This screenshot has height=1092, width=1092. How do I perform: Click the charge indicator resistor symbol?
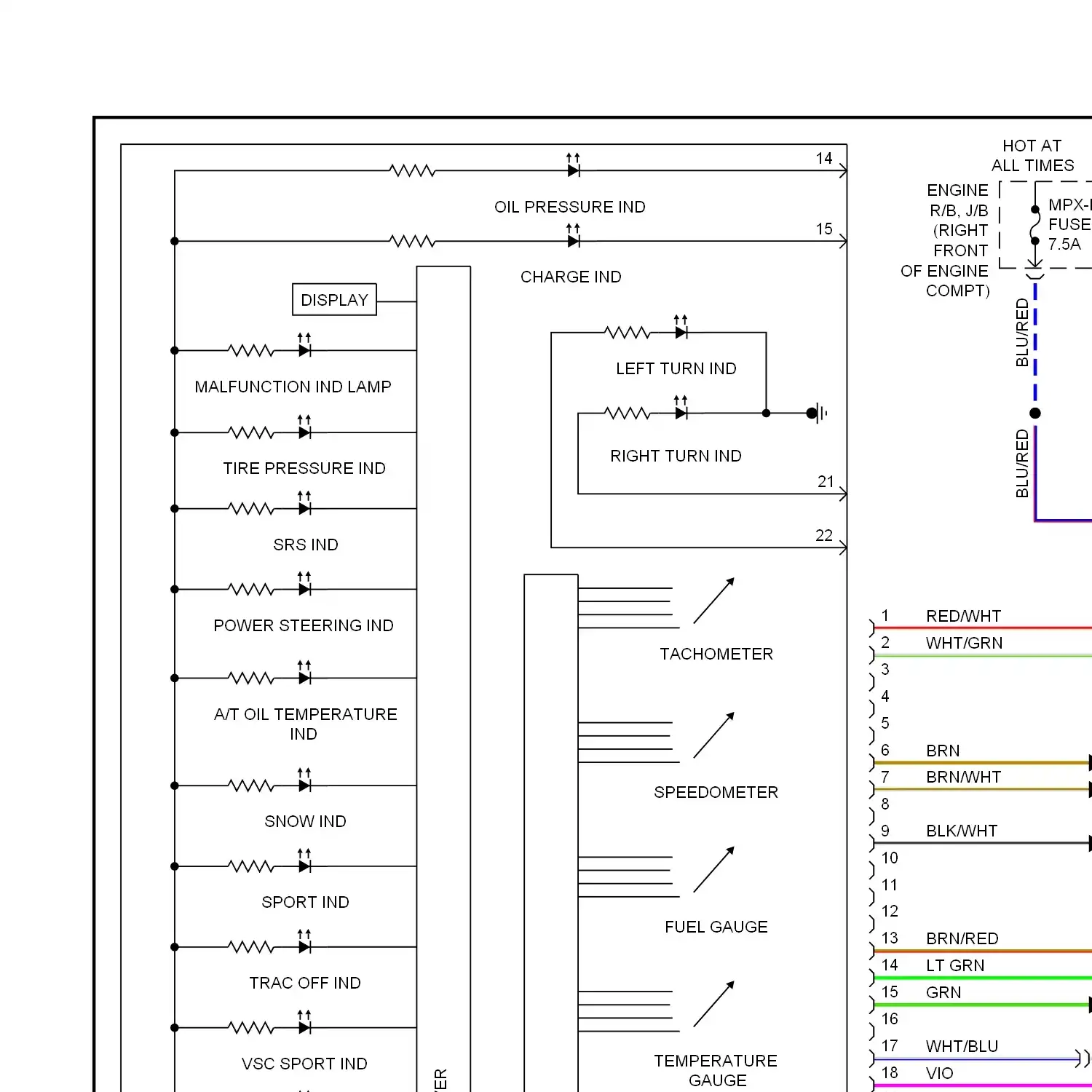pyautogui.click(x=412, y=241)
